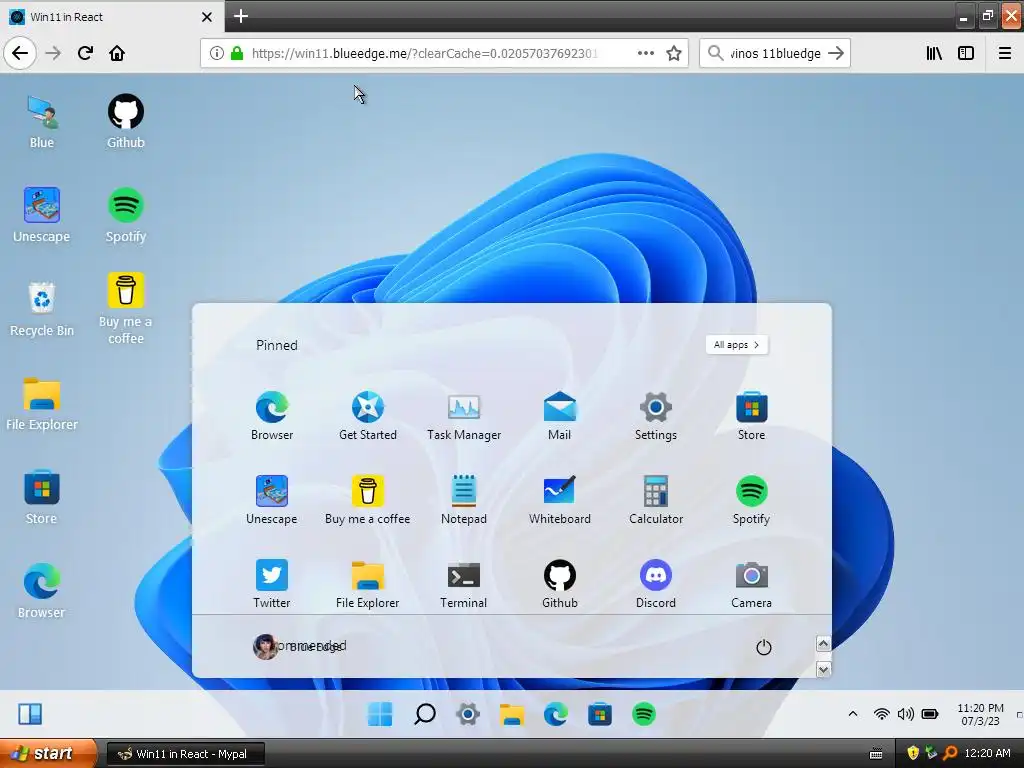Open the Discord pinned app
This screenshot has width=1024, height=768.
click(x=656, y=584)
